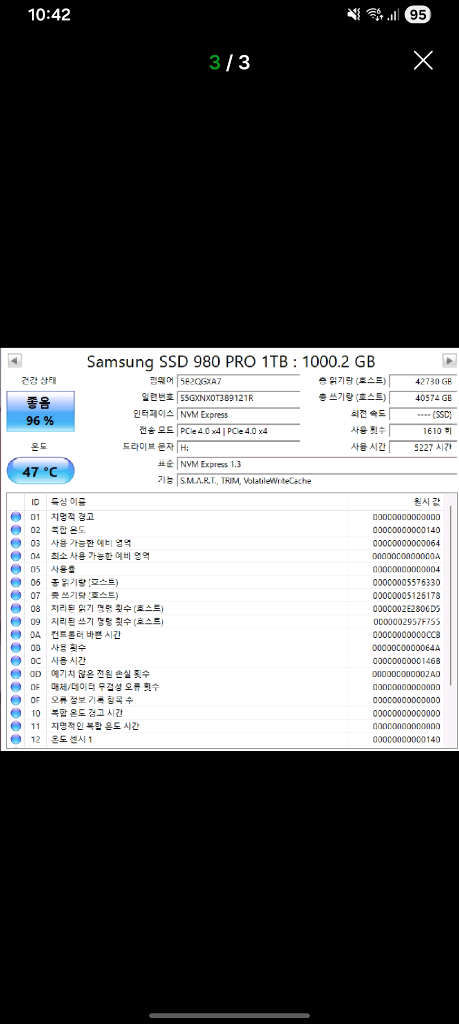
Task: Click the power on count value 1610 회
Action: coord(422,431)
